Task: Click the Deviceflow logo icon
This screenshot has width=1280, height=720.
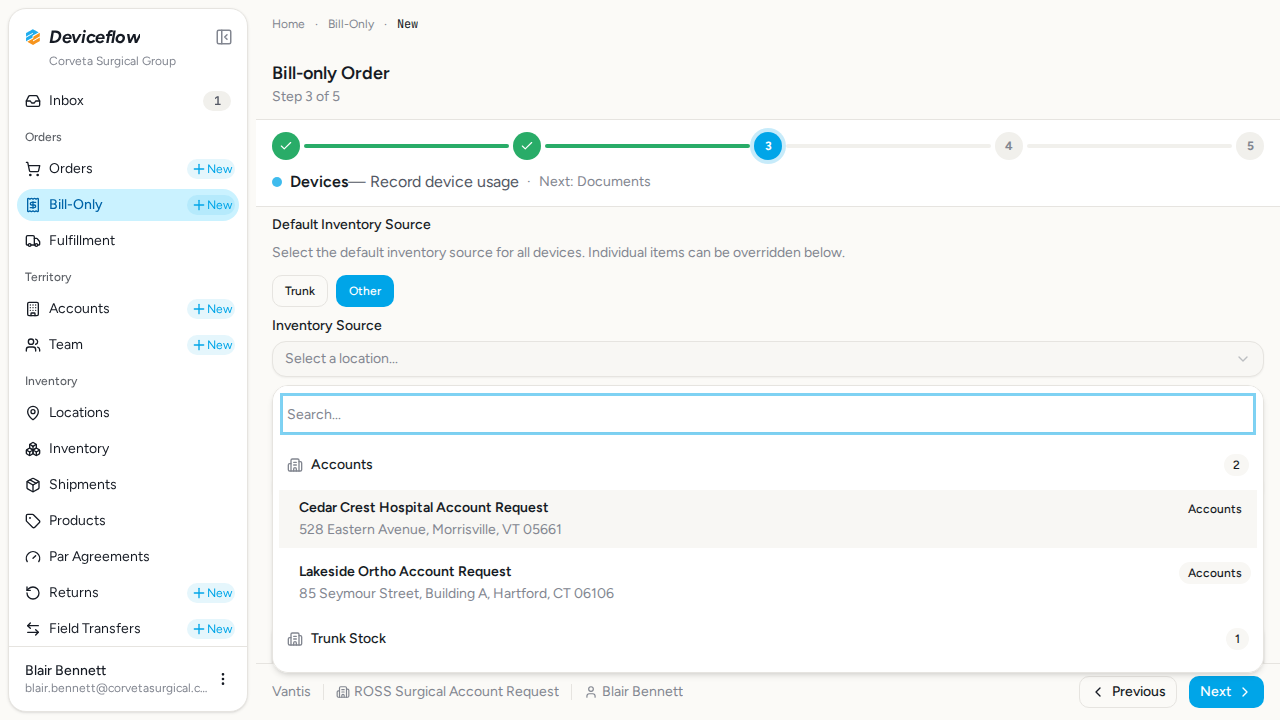Action: [x=33, y=37]
